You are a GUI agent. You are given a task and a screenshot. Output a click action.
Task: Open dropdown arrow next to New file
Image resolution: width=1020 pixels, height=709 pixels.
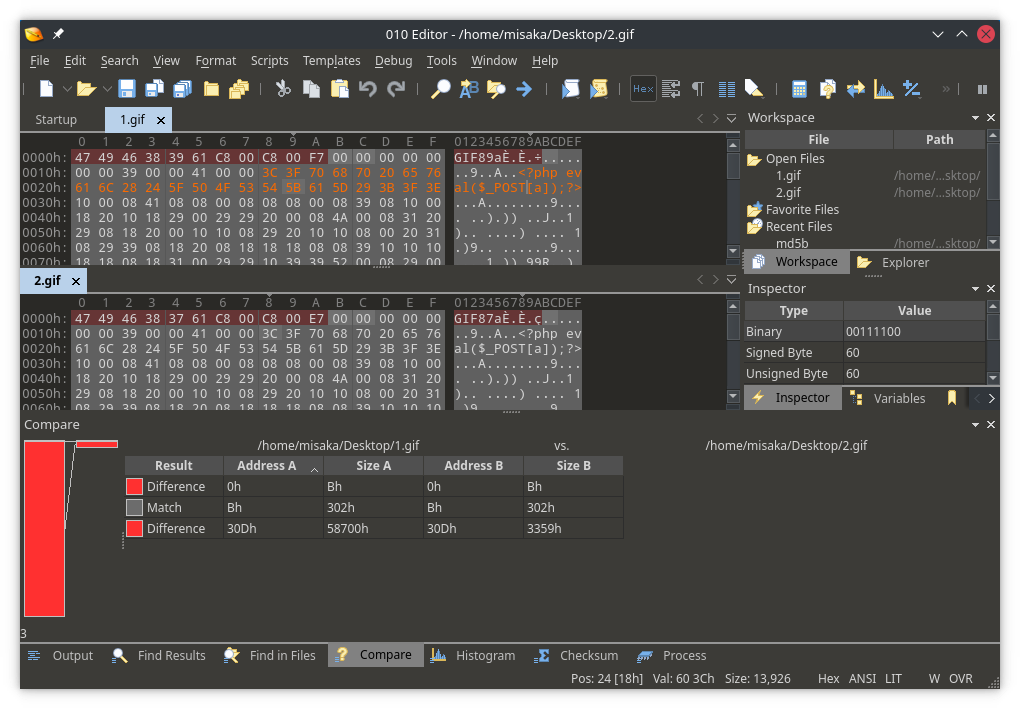coord(67,89)
